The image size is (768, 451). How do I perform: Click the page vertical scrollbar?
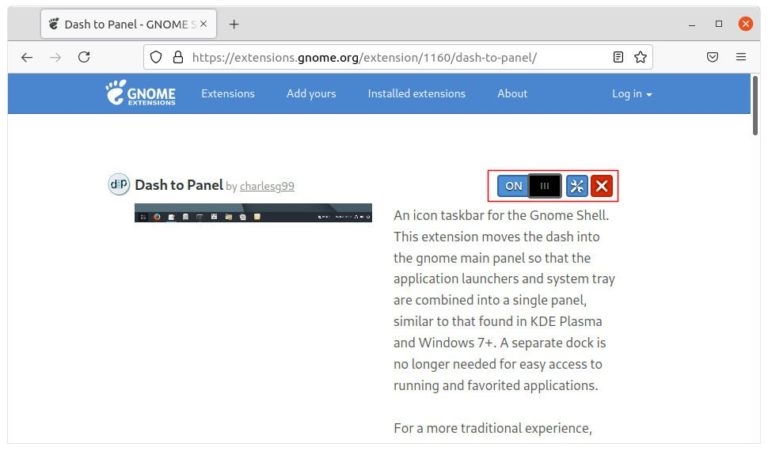point(755,106)
